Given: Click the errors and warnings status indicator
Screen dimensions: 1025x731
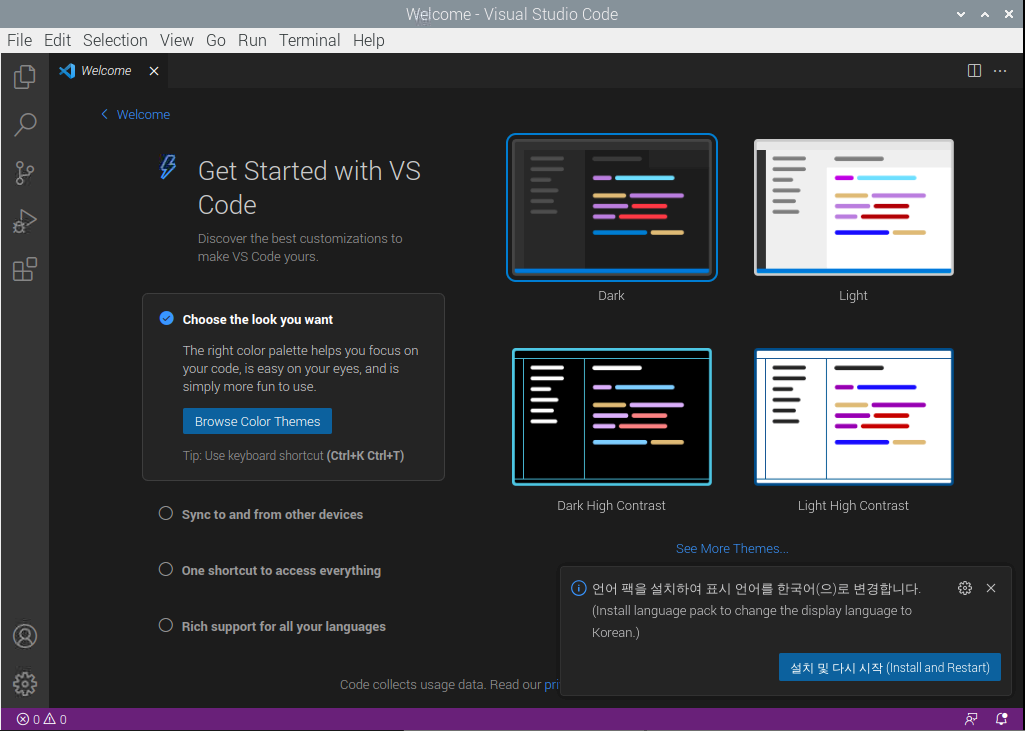Looking at the screenshot, I should coord(41,719).
